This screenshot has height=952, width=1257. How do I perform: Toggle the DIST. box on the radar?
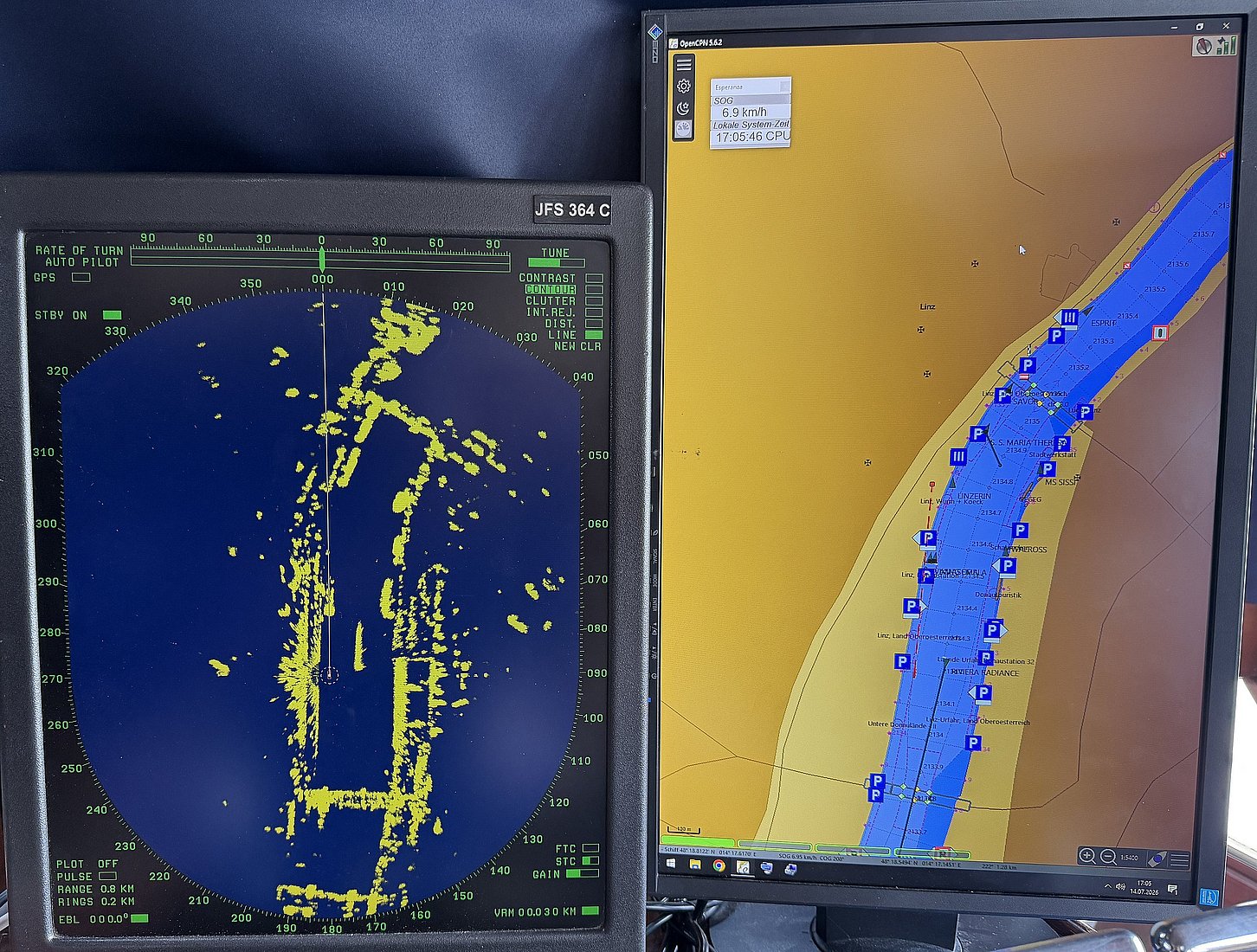coord(594,324)
